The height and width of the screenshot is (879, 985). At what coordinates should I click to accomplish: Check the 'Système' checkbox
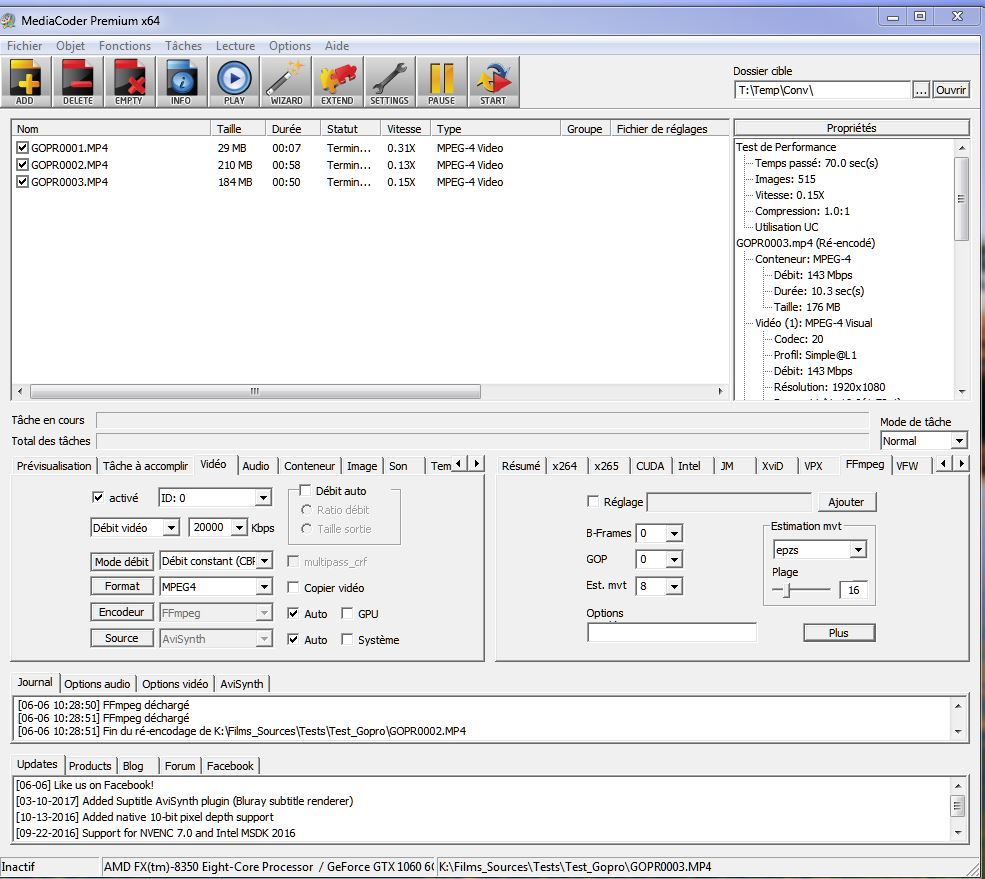(347, 639)
